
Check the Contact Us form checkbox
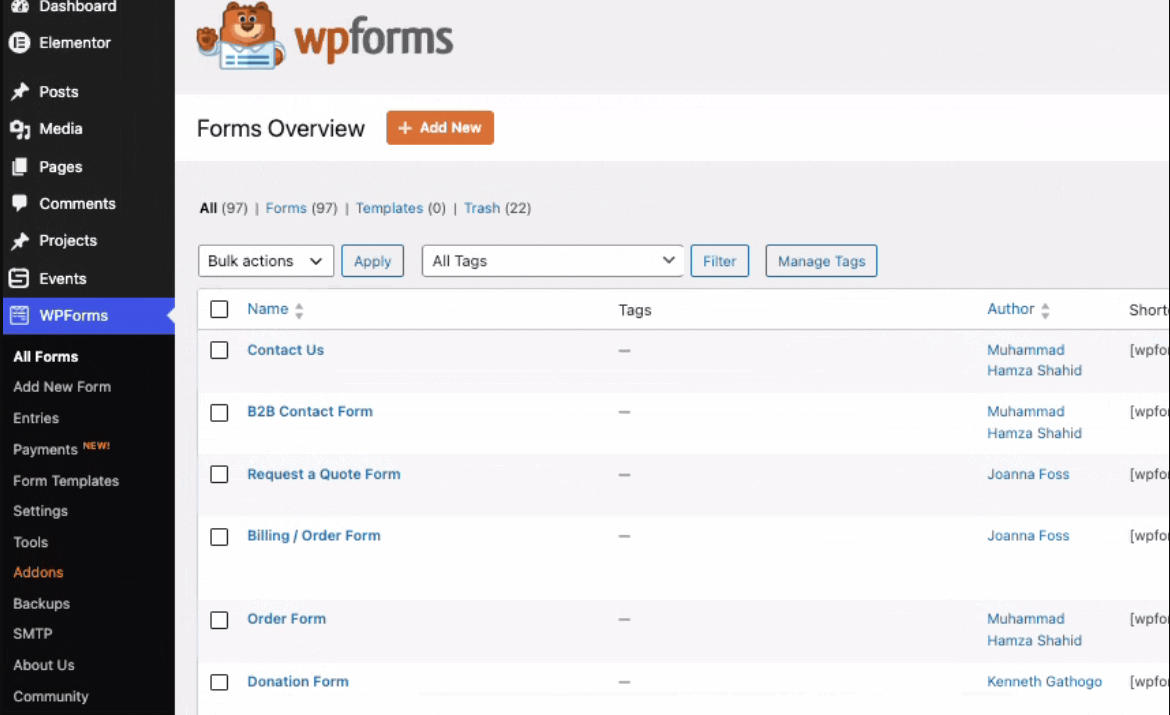pos(219,350)
